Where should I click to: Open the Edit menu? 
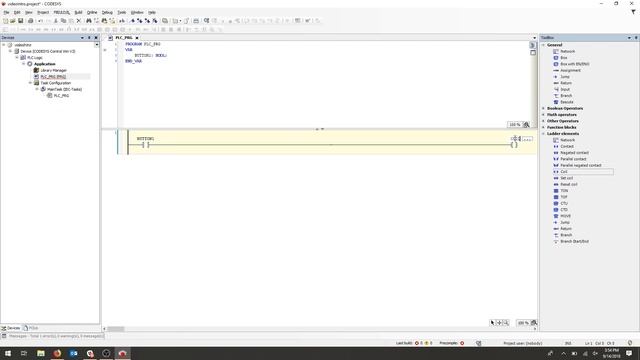pyautogui.click(x=17, y=13)
